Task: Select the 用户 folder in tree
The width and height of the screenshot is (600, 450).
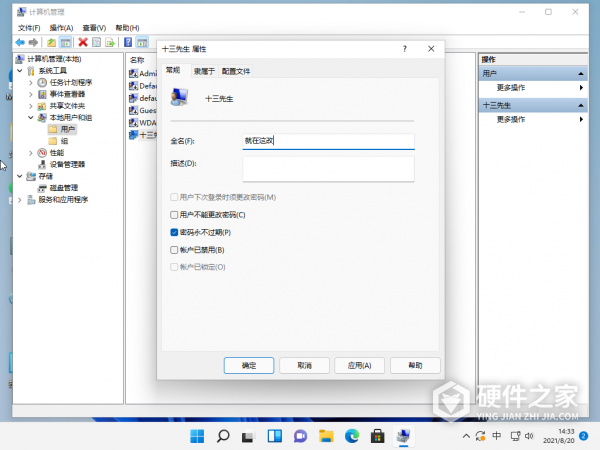Action: [62, 129]
